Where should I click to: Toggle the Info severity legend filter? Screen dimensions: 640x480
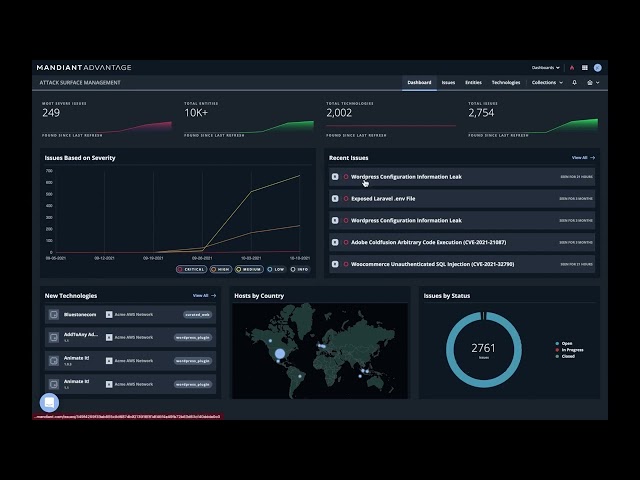pos(300,269)
